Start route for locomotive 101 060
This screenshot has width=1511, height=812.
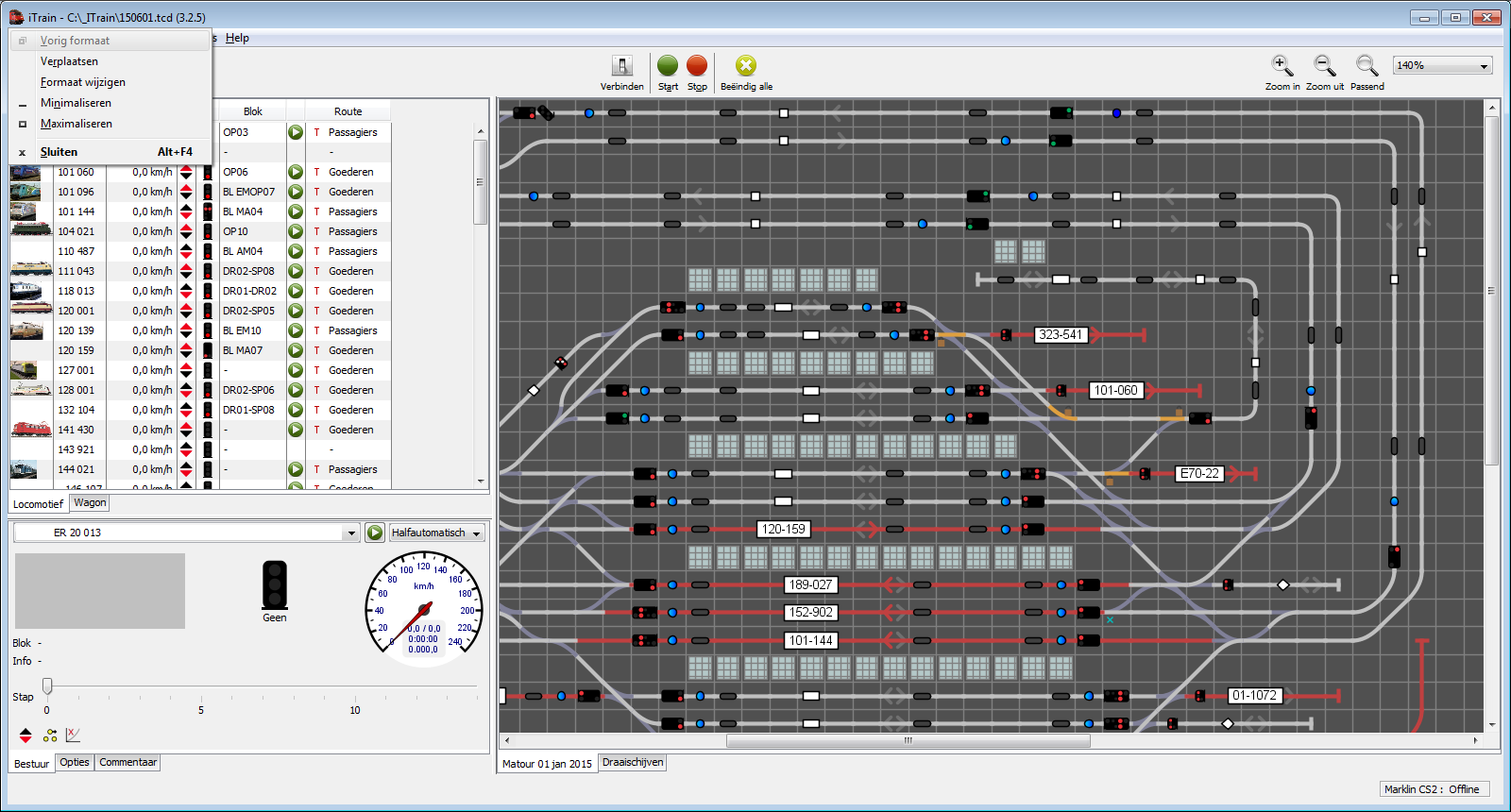[x=296, y=172]
